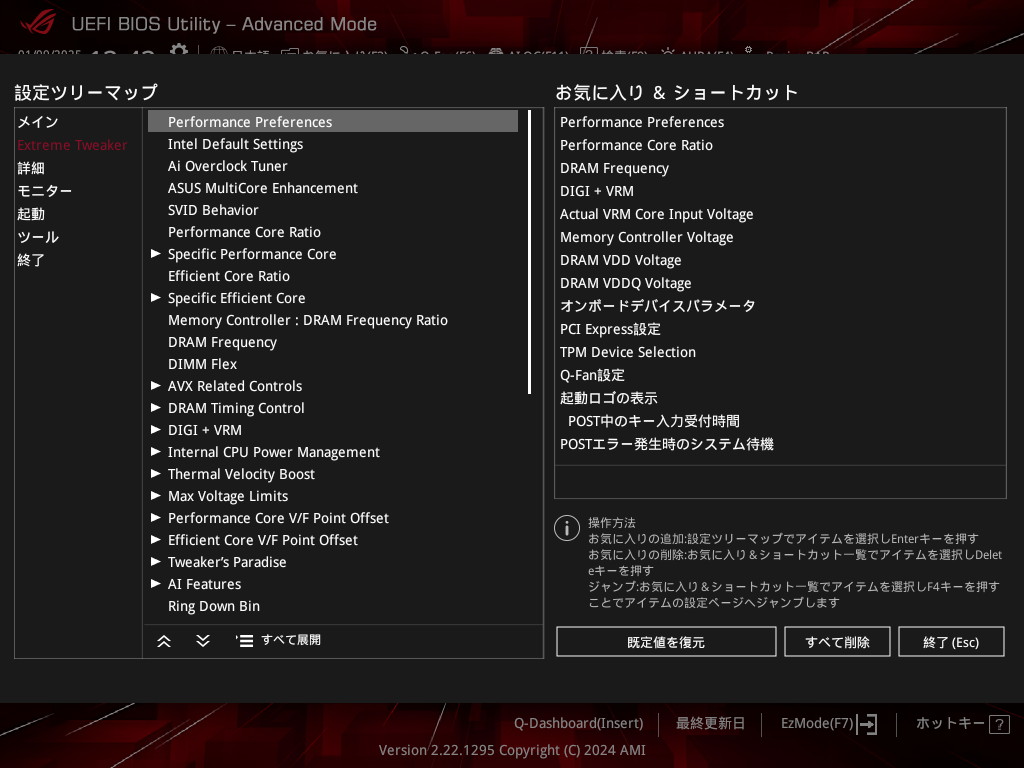Viewport: 1024px width, 768px height.
Task: Click the info icon beside 操作方法
Action: (566, 528)
